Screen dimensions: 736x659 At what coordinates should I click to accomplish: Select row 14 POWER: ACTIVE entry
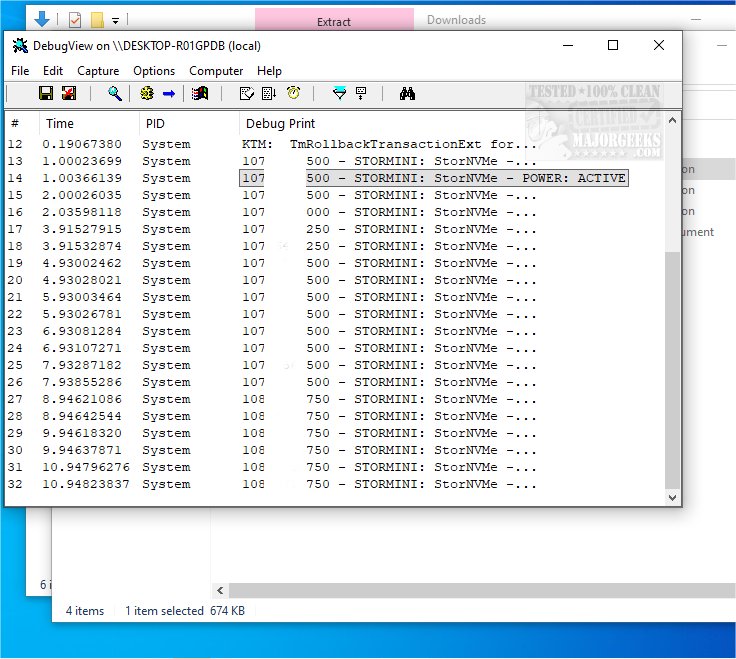click(334, 178)
